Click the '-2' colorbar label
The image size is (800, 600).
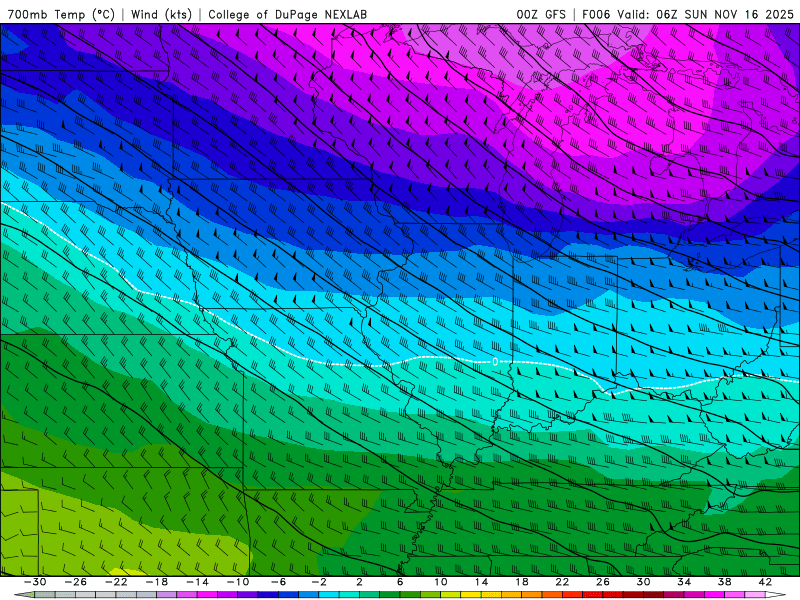(319, 582)
